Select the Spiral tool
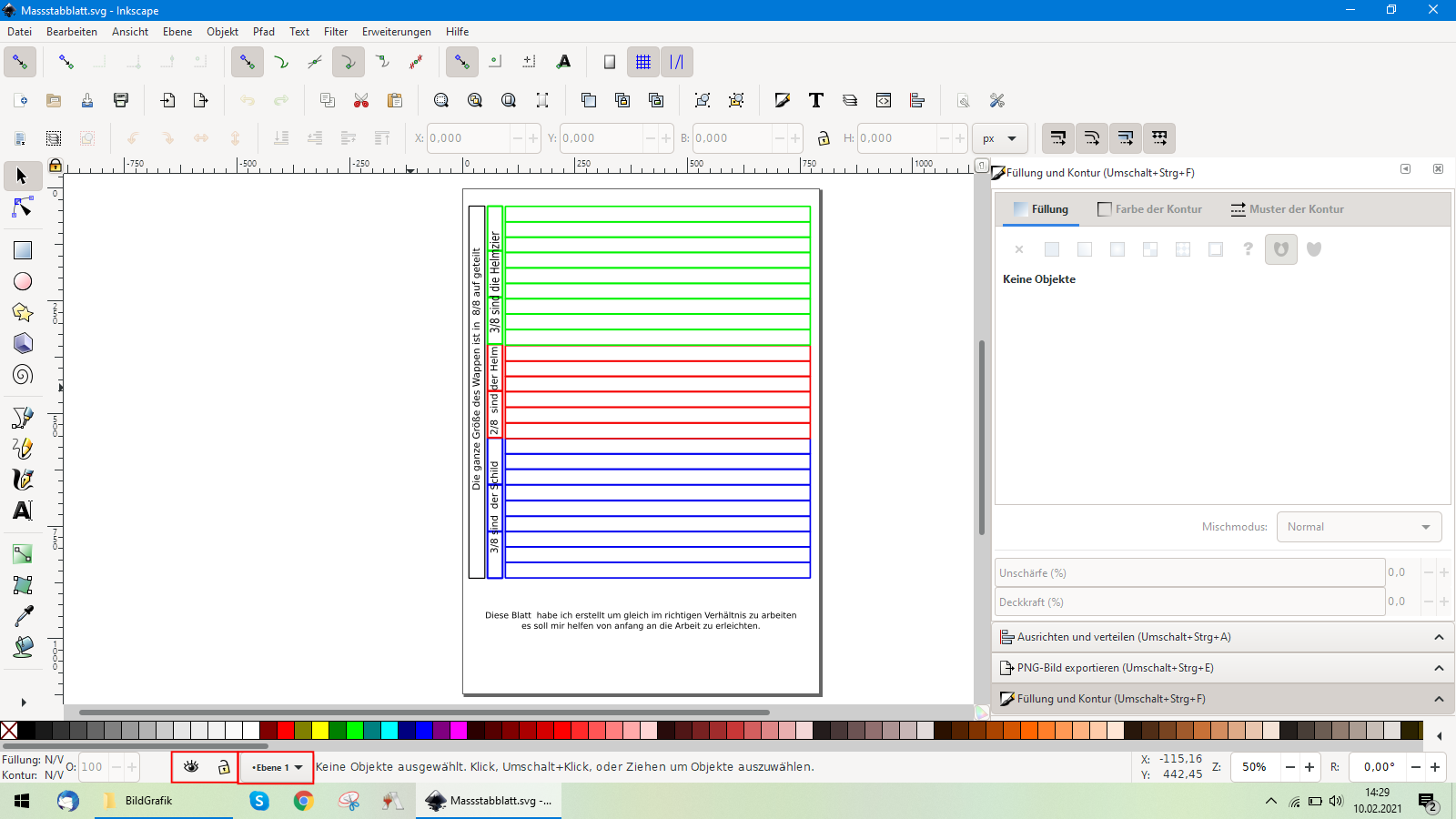The image size is (1456, 819). 23,375
